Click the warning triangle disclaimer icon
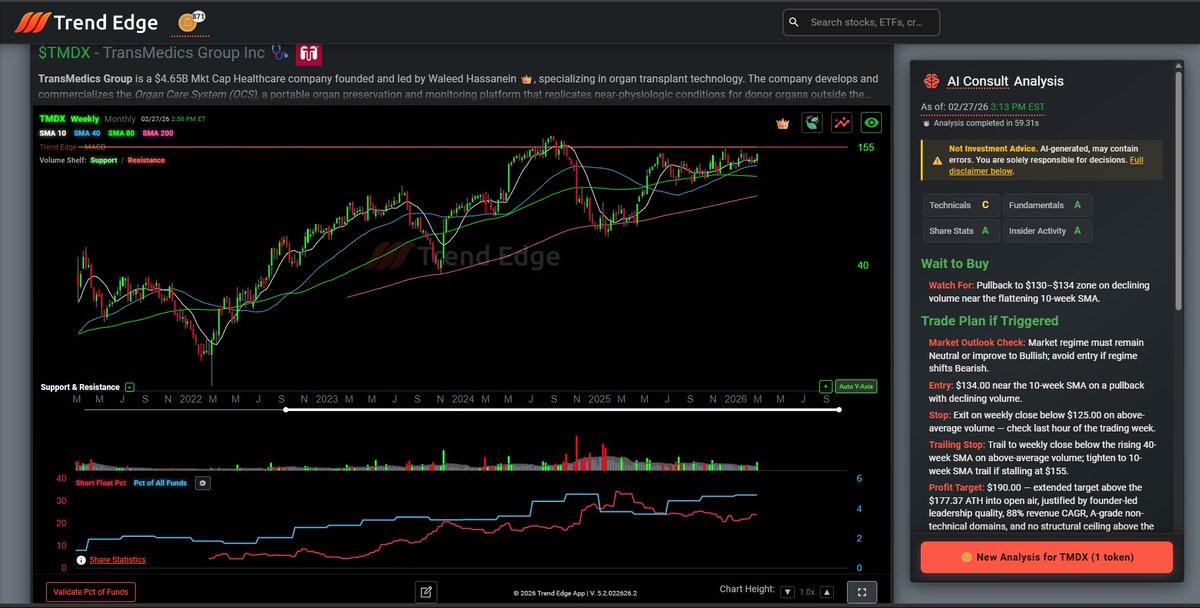 pos(937,159)
